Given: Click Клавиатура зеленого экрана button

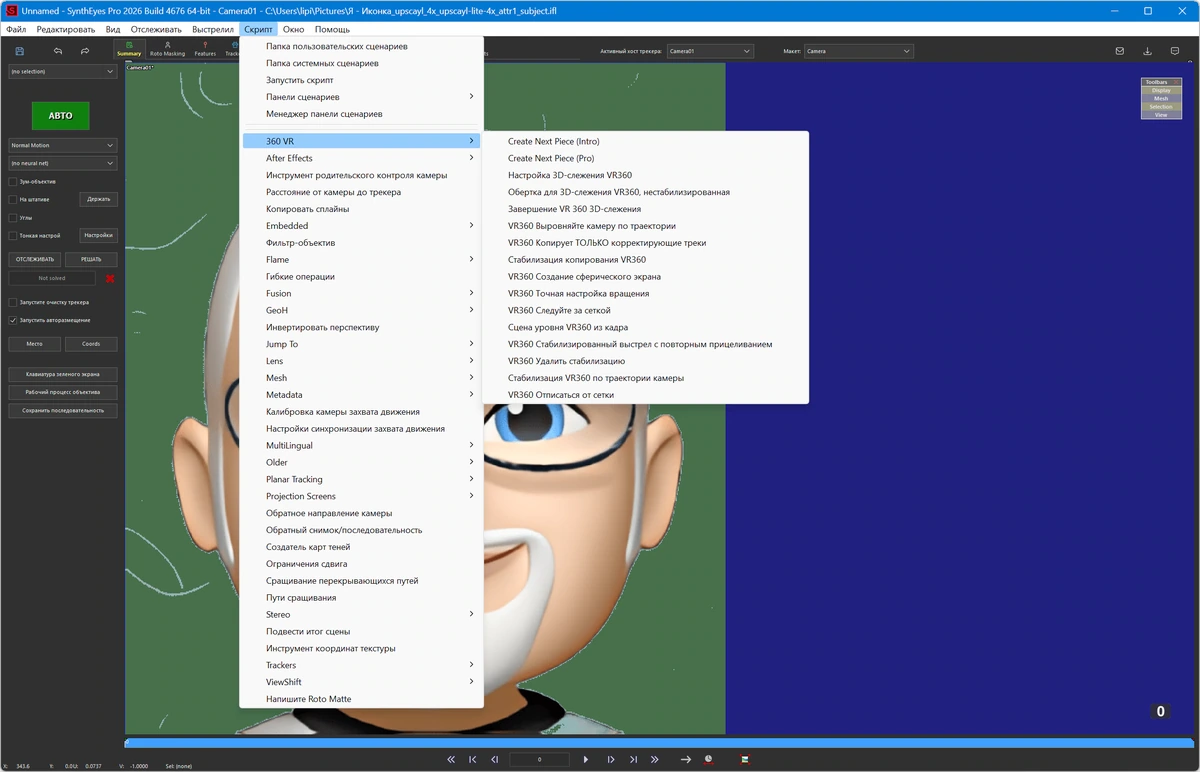Looking at the screenshot, I should click(x=63, y=374).
